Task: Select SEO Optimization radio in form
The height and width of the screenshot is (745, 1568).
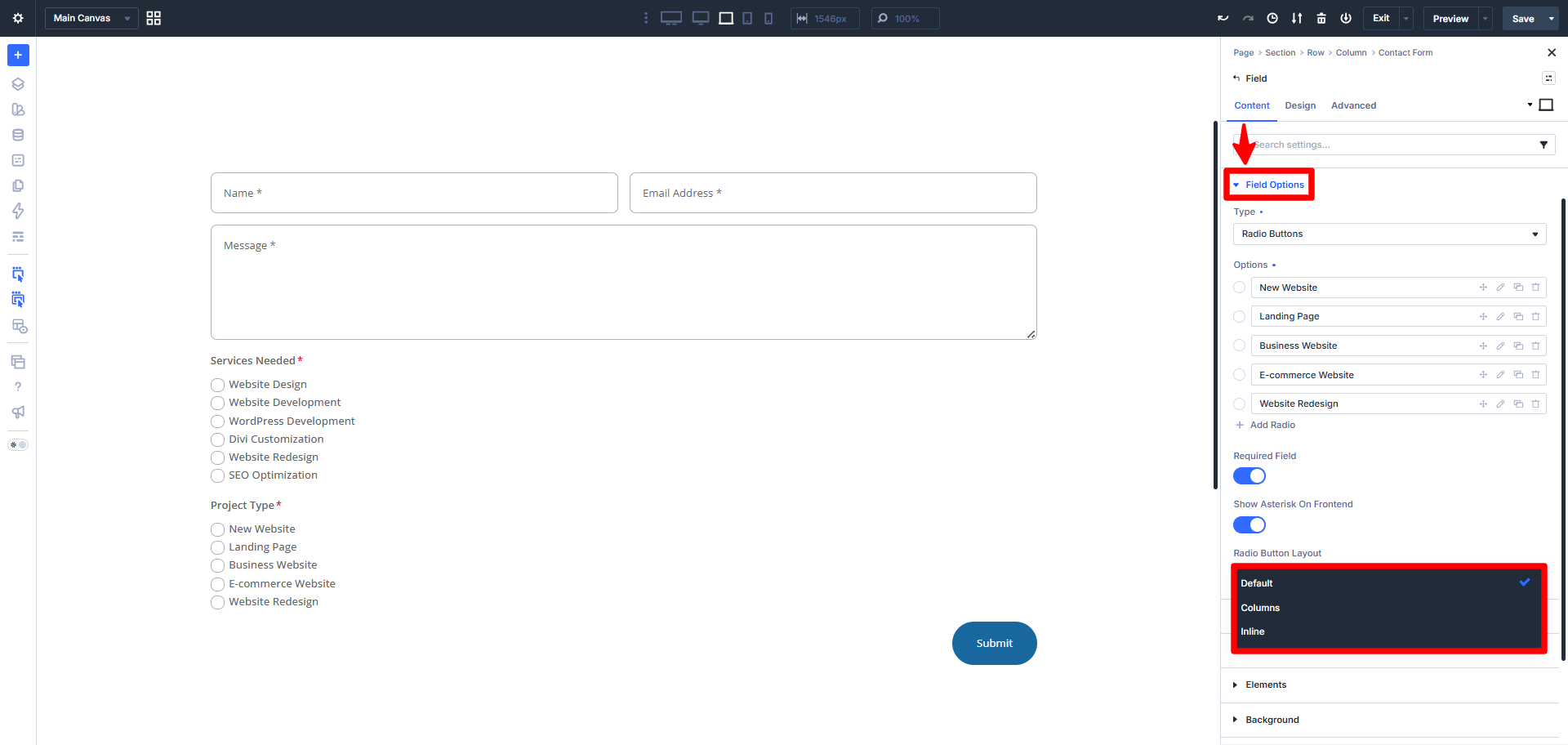Action: click(x=217, y=475)
